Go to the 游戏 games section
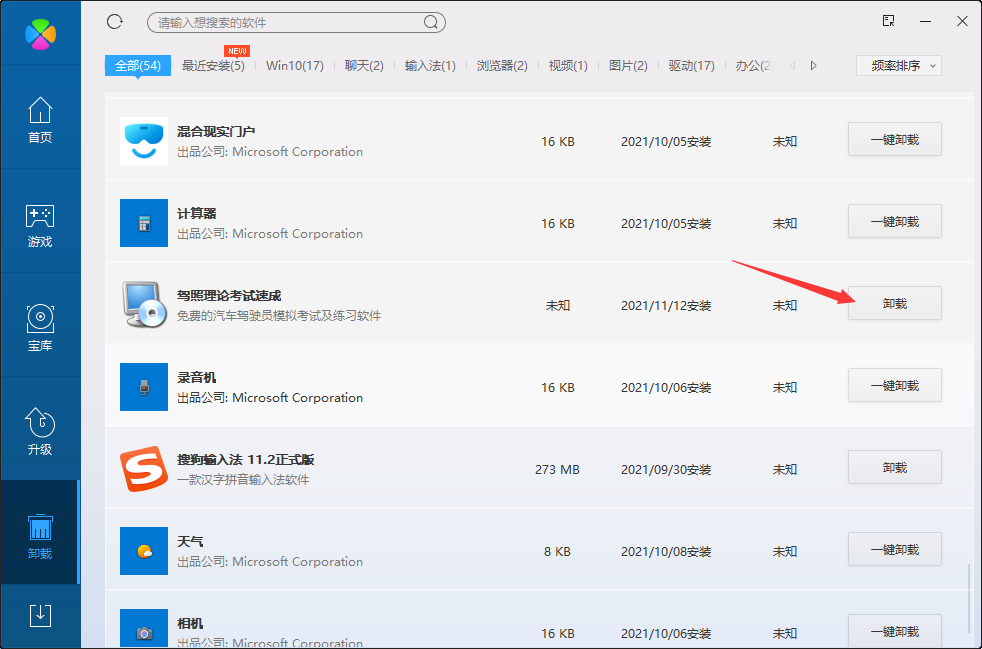This screenshot has height=649, width=982. [40, 224]
